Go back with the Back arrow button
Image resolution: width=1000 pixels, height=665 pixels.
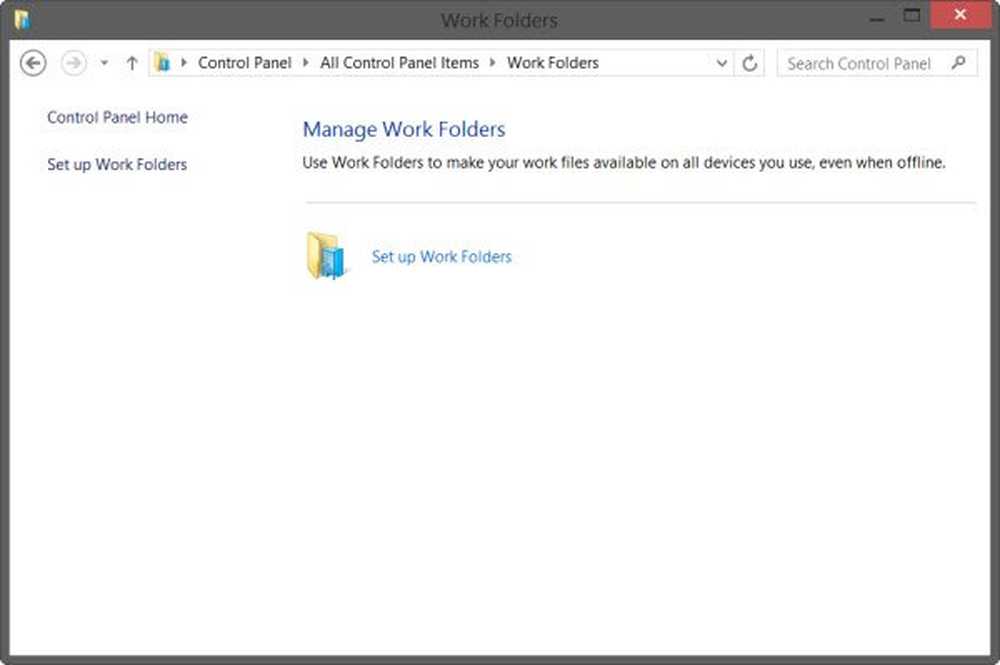[33, 63]
